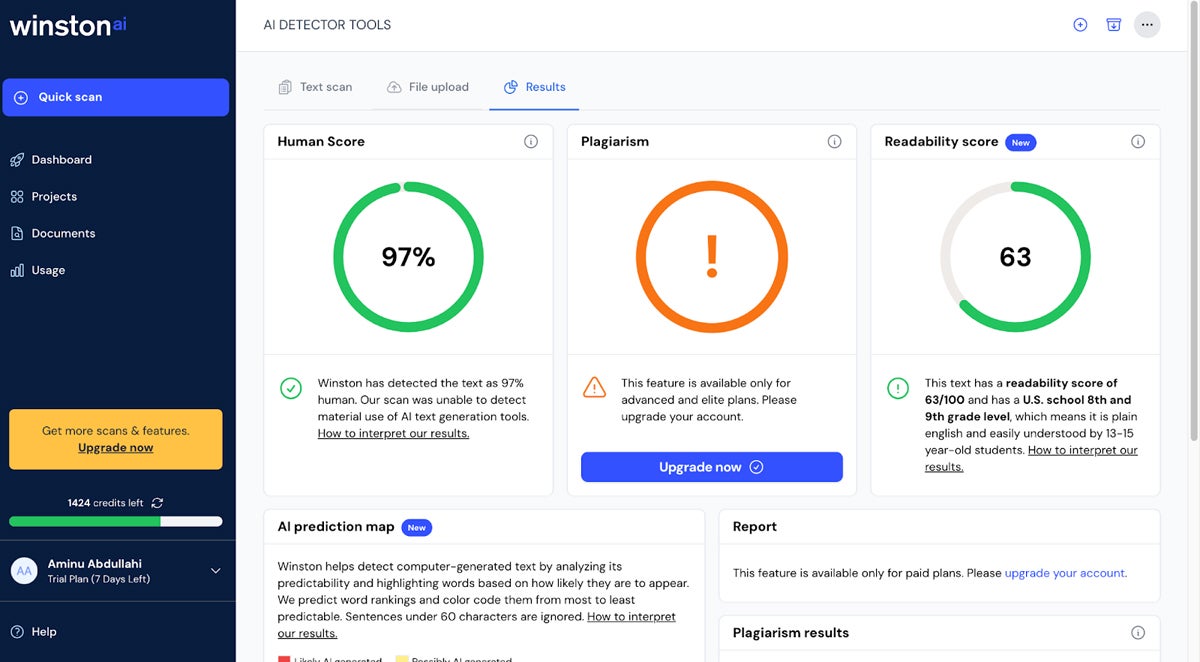Viewport: 1200px width, 662px height.
Task: Go to Documents in sidebar
Action: pyautogui.click(x=63, y=233)
